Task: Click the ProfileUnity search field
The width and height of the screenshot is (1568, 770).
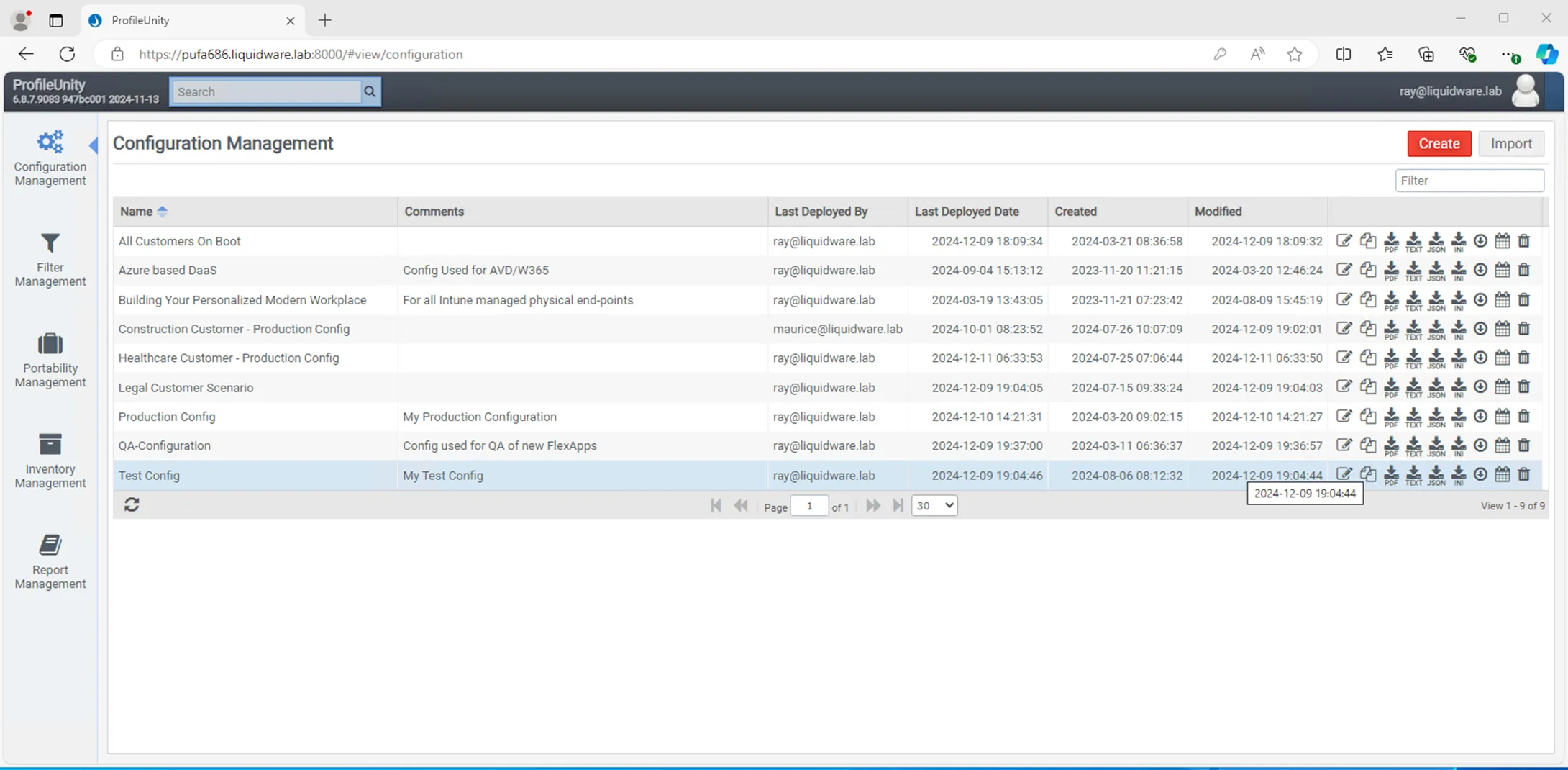Action: tap(266, 91)
